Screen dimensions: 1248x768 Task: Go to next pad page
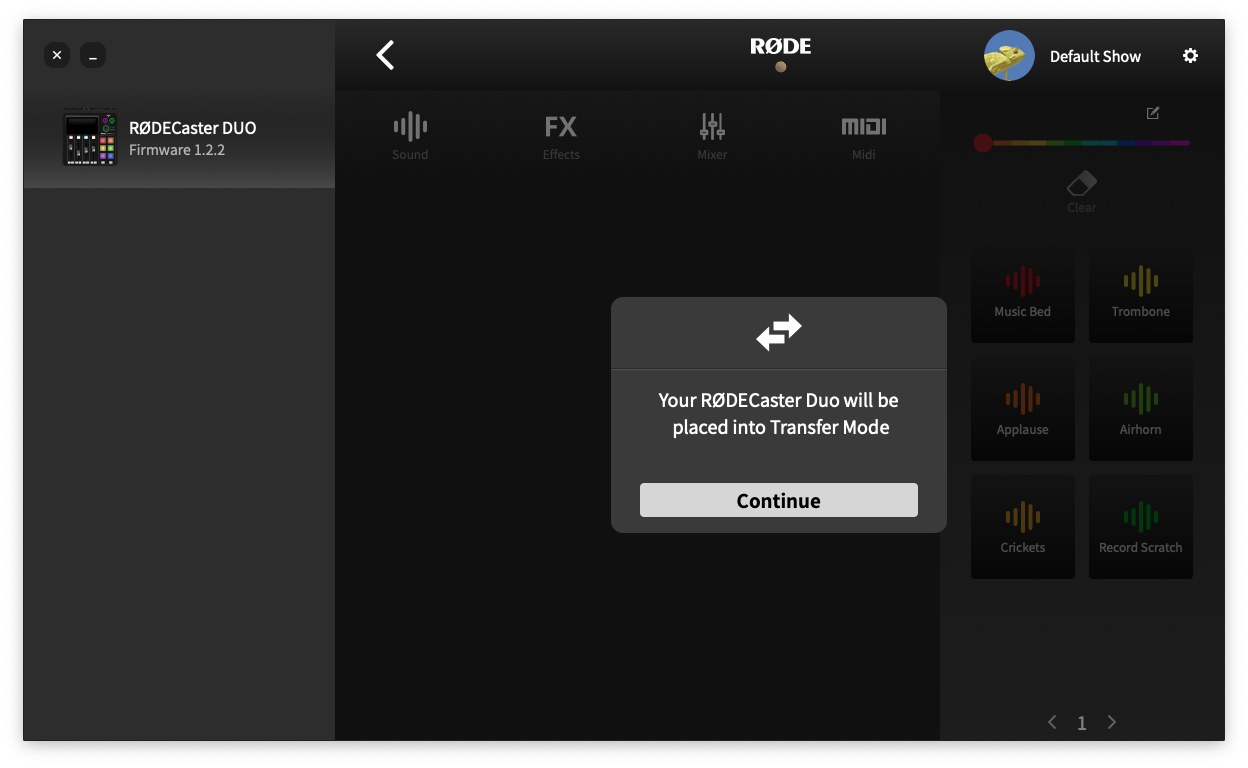point(1112,722)
